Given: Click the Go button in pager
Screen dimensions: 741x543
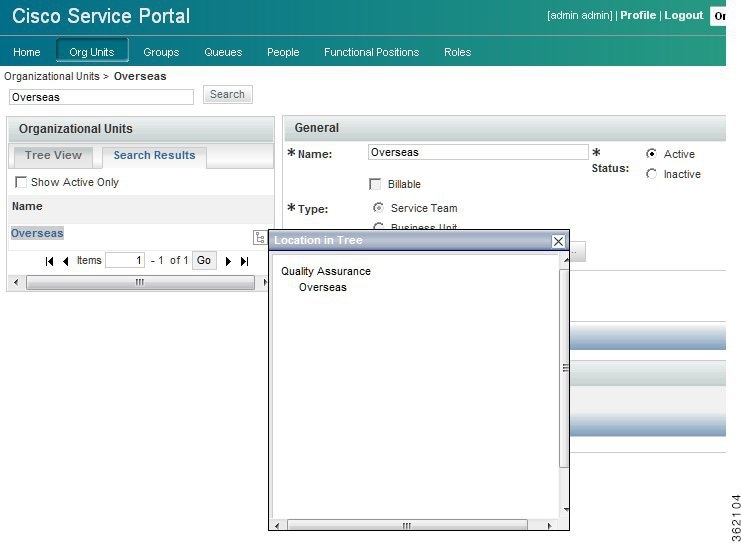Looking at the screenshot, I should (204, 260).
